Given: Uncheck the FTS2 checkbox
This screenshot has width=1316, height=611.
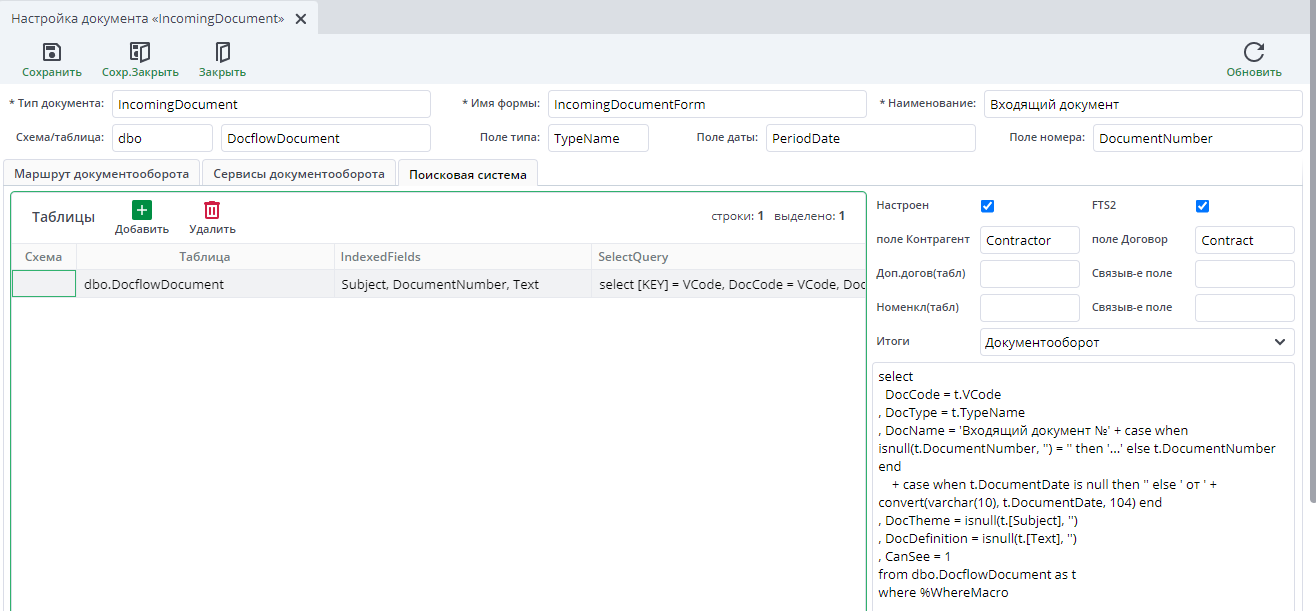Looking at the screenshot, I should point(1202,206).
